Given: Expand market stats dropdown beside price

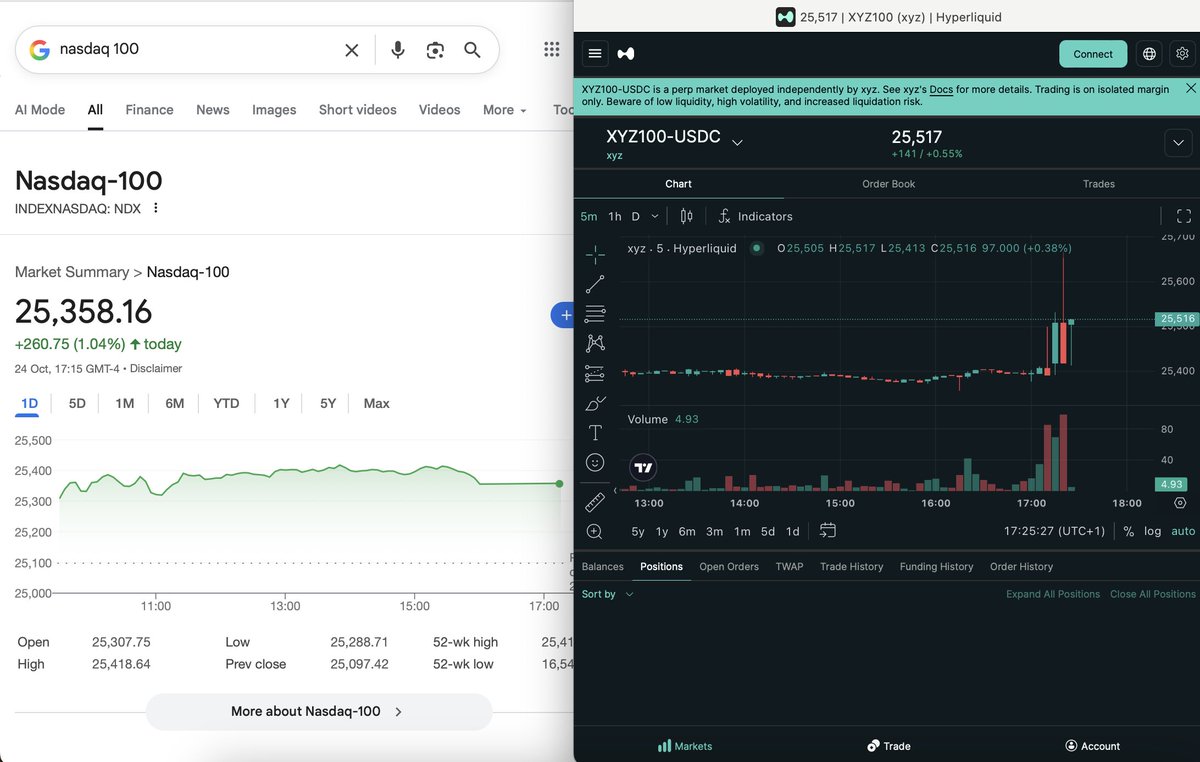Looking at the screenshot, I should [x=1178, y=144].
